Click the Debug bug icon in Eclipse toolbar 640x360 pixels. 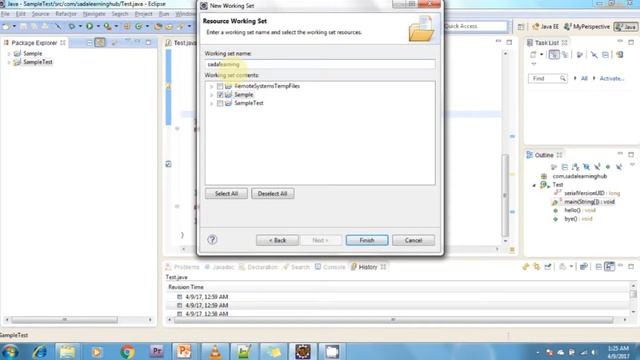click(72, 26)
